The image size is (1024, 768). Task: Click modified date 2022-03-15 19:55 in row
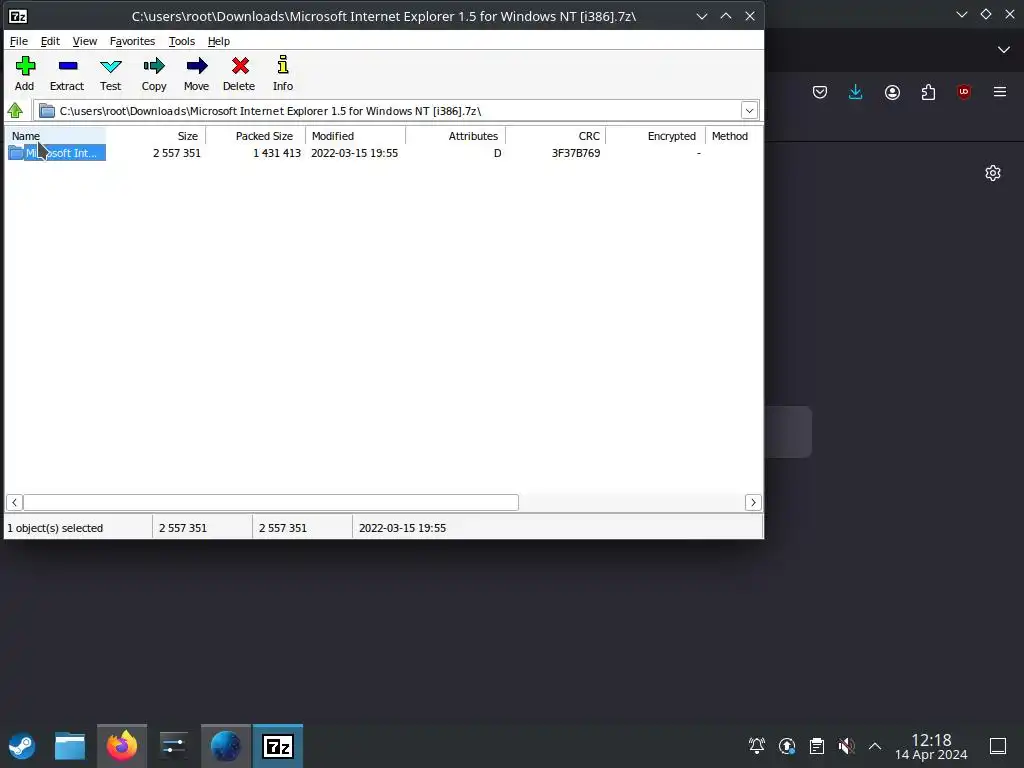[355, 153]
